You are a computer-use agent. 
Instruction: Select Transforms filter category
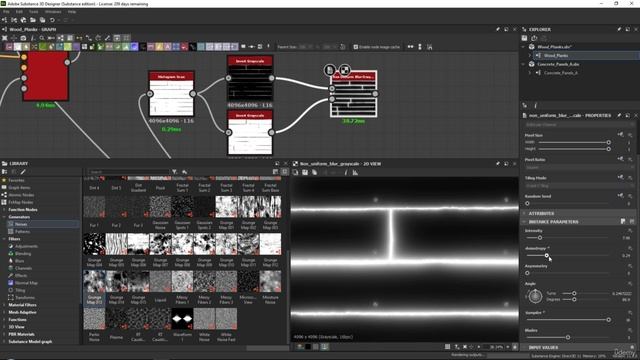pos(24,298)
